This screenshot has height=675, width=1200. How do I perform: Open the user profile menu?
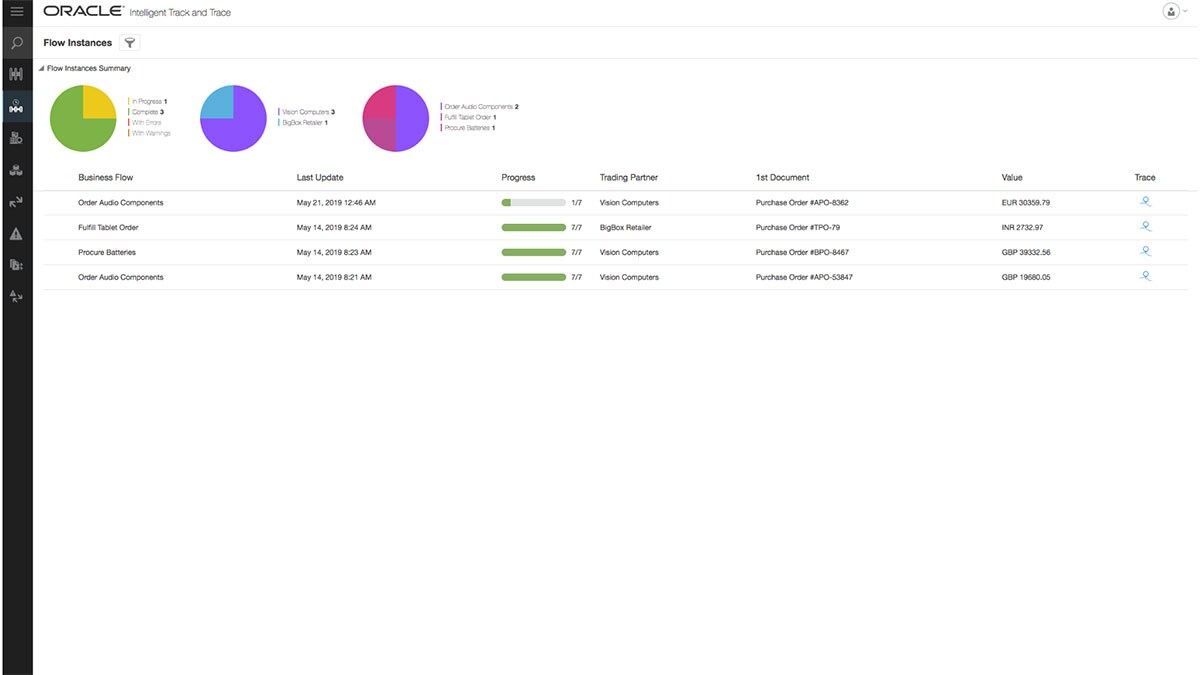coord(1175,12)
